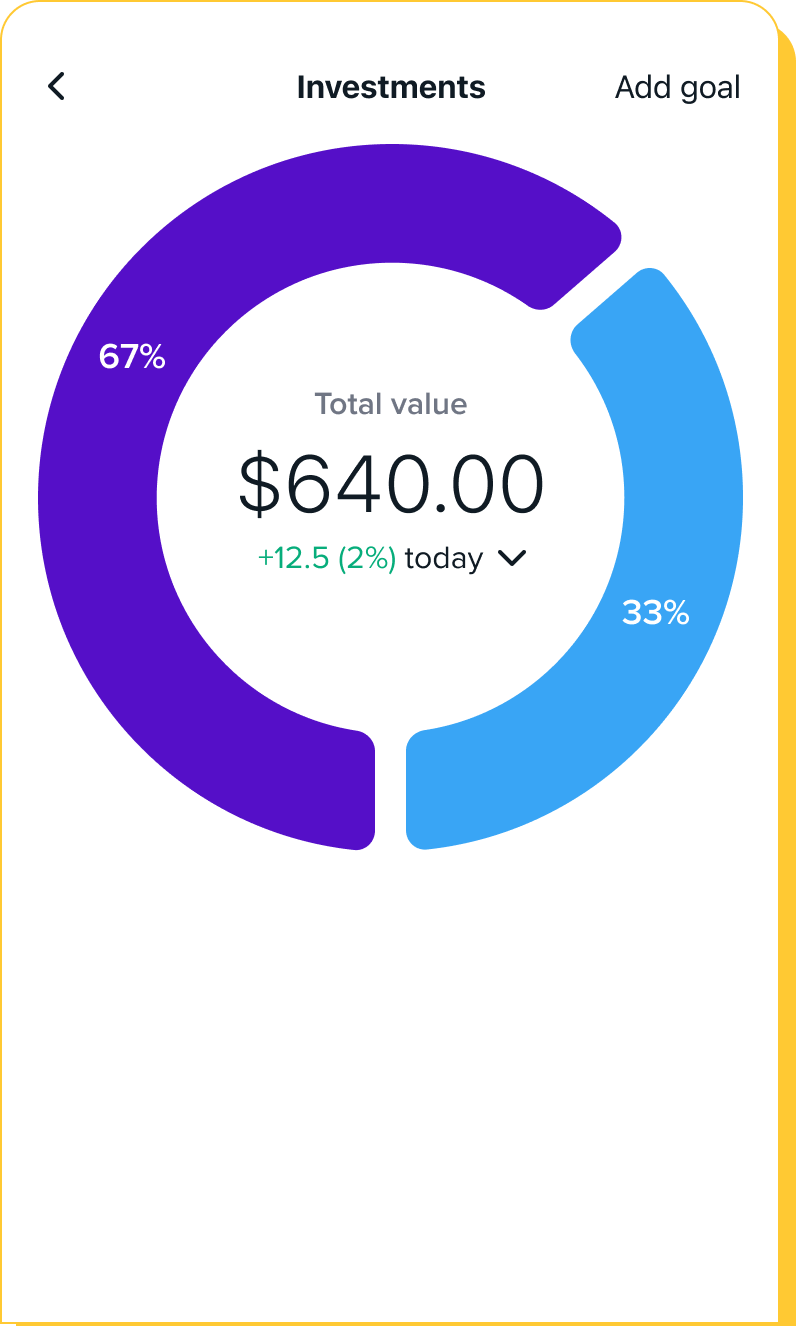
Task: Tap the back arrow icon
Action: tap(57, 87)
